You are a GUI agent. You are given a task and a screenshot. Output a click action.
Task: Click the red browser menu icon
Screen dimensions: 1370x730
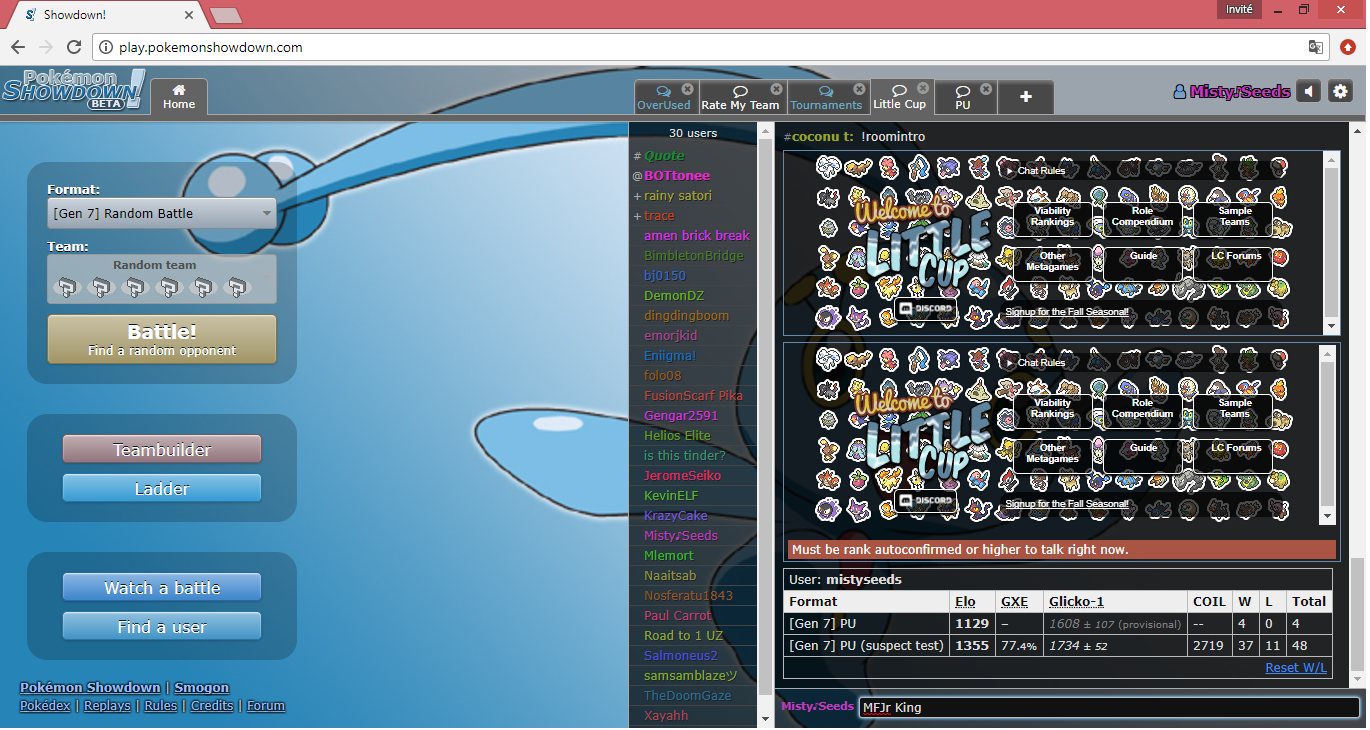[1348, 47]
